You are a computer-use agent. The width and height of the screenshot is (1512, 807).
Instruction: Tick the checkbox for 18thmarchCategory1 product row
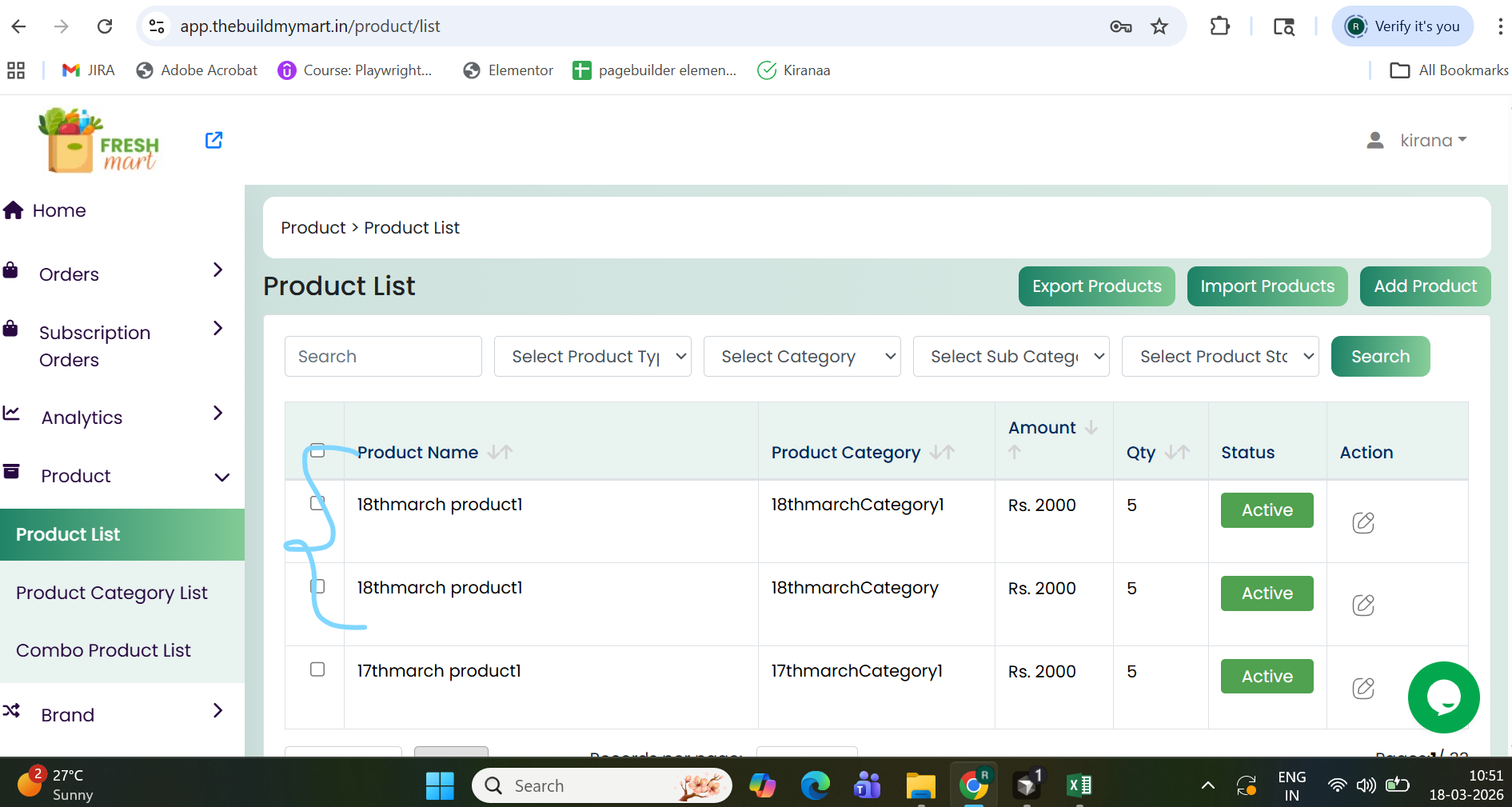coord(317,502)
